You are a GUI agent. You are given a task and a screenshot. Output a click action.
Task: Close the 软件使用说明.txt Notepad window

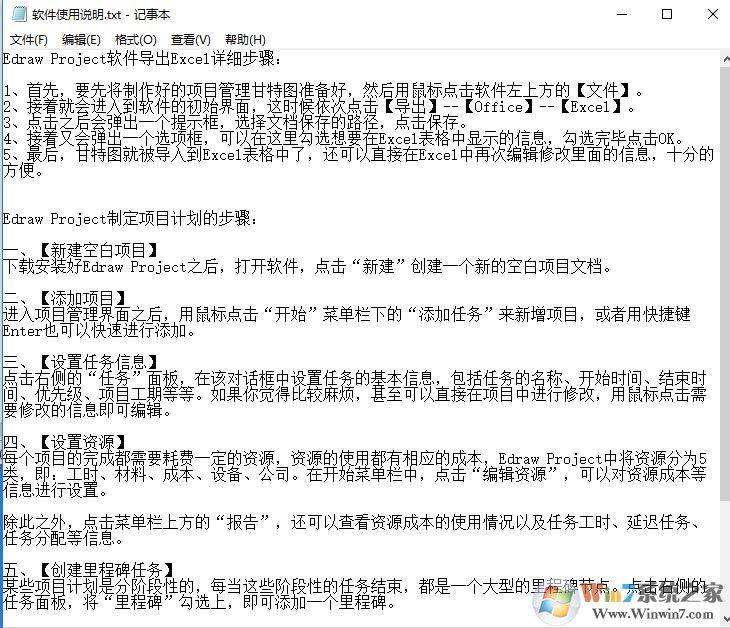[x=712, y=14]
